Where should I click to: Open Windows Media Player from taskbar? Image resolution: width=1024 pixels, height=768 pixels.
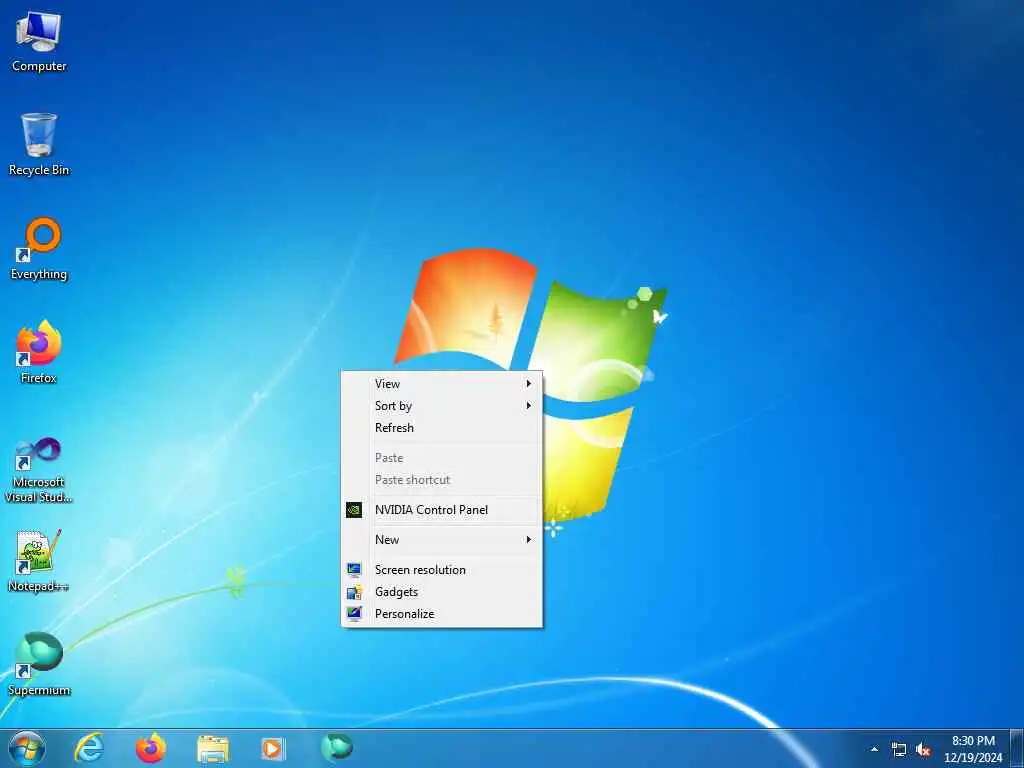tap(273, 748)
